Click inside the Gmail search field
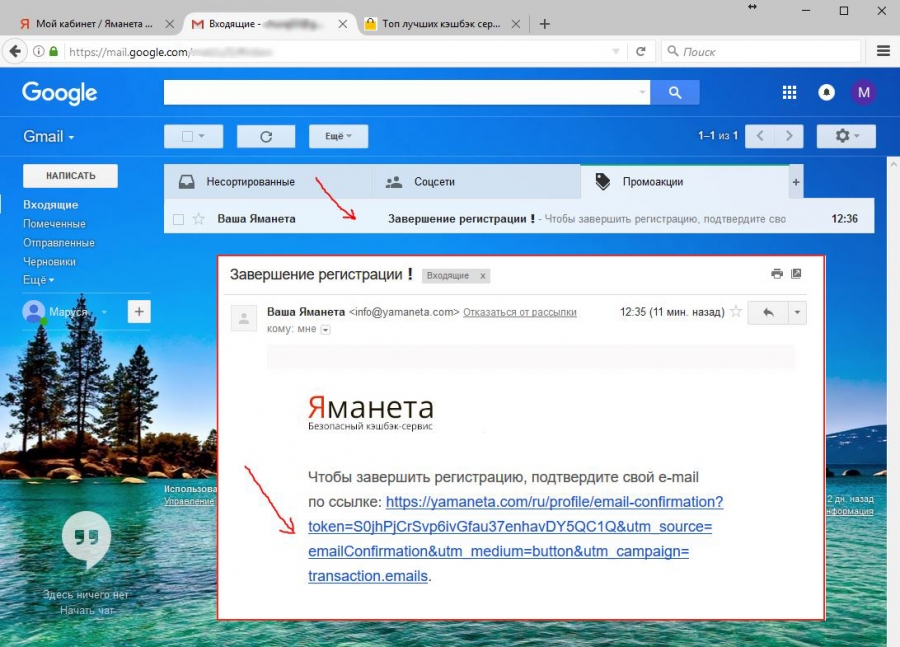The width and height of the screenshot is (900, 647). pyautogui.click(x=400, y=92)
